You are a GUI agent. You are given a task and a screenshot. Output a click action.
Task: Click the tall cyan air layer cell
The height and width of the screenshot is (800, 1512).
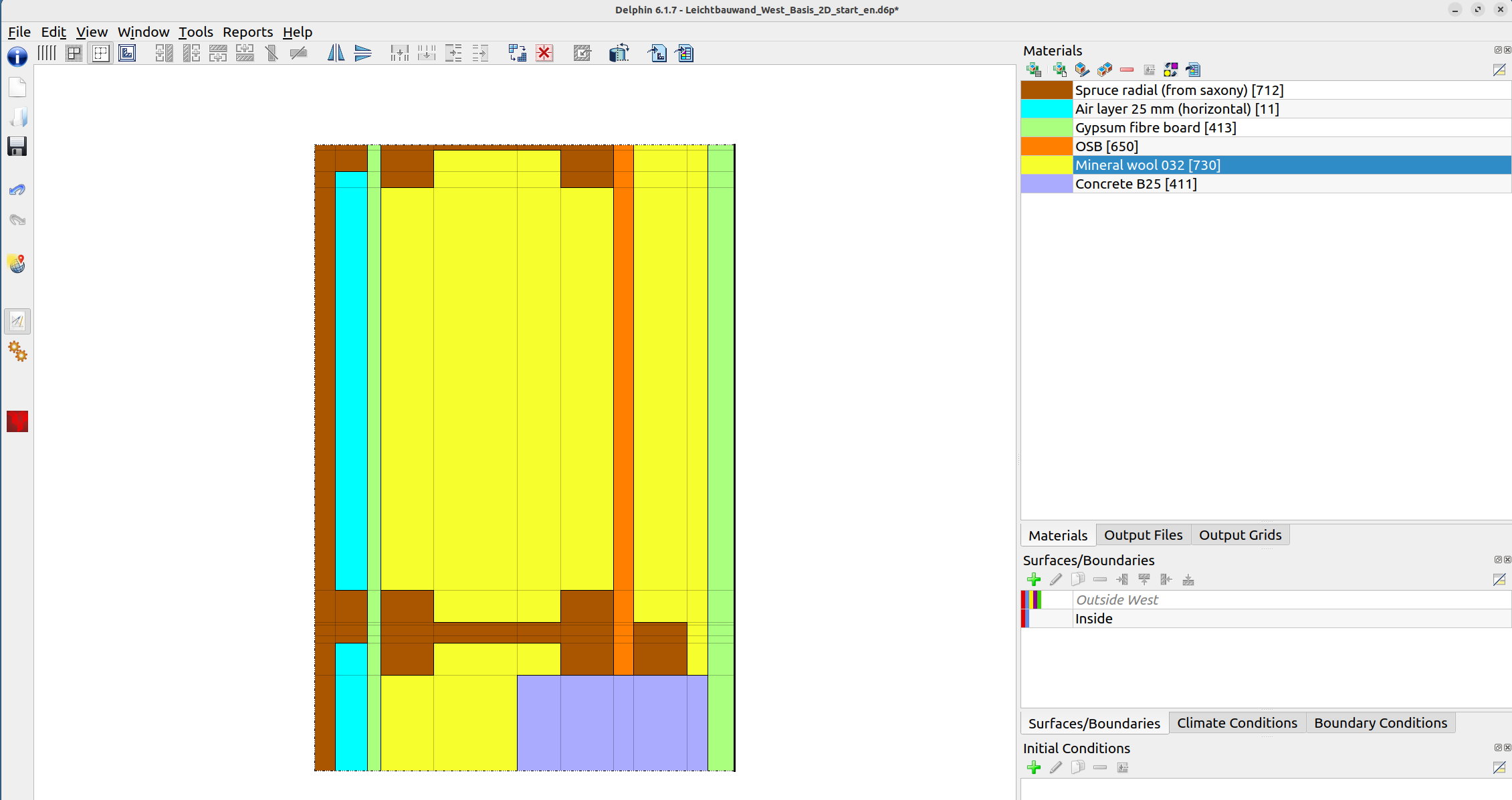pyautogui.click(x=351, y=381)
